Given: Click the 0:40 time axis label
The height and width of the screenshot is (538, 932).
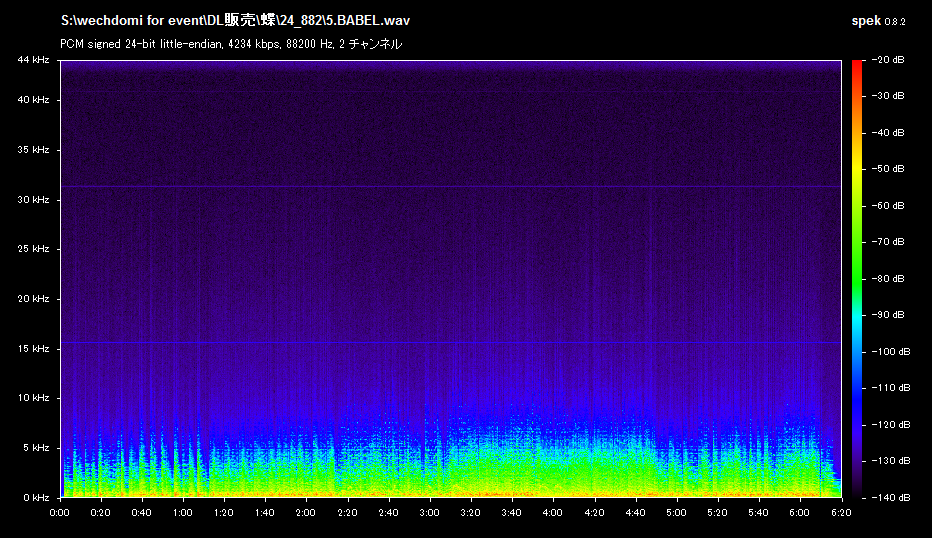Looking at the screenshot, I should click(141, 512).
